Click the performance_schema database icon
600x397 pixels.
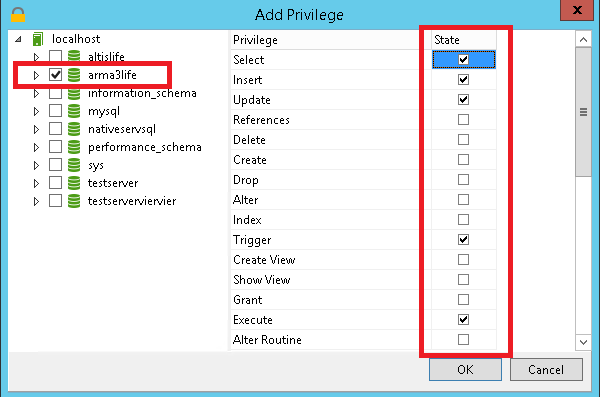[x=74, y=147]
